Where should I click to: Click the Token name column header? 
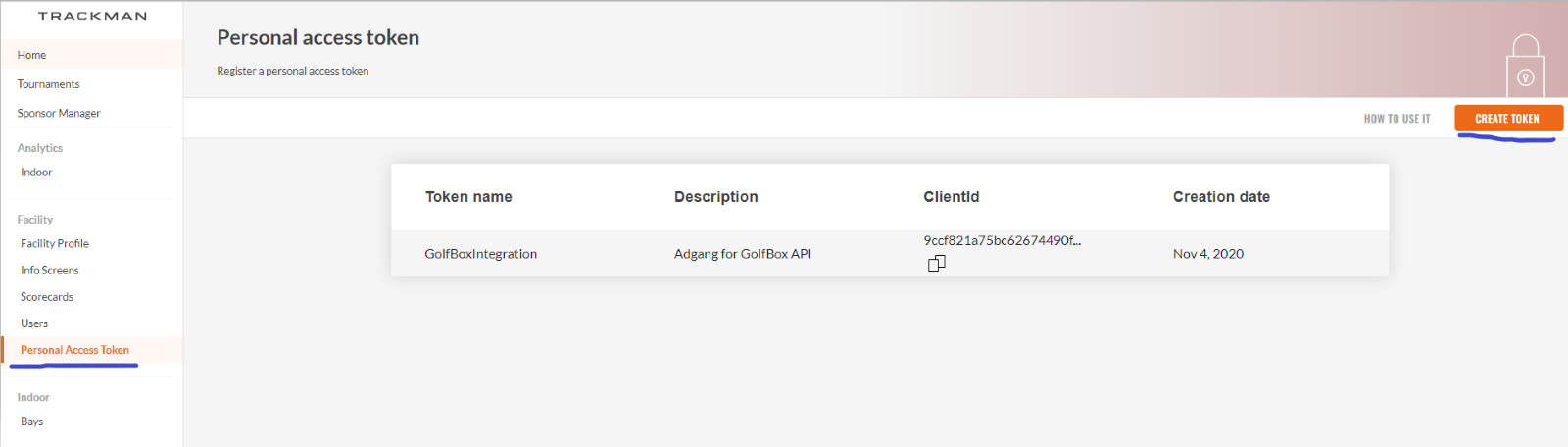click(468, 197)
